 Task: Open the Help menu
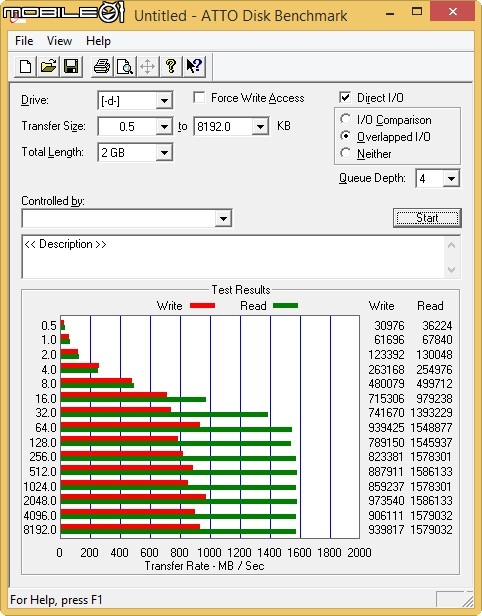click(x=98, y=41)
